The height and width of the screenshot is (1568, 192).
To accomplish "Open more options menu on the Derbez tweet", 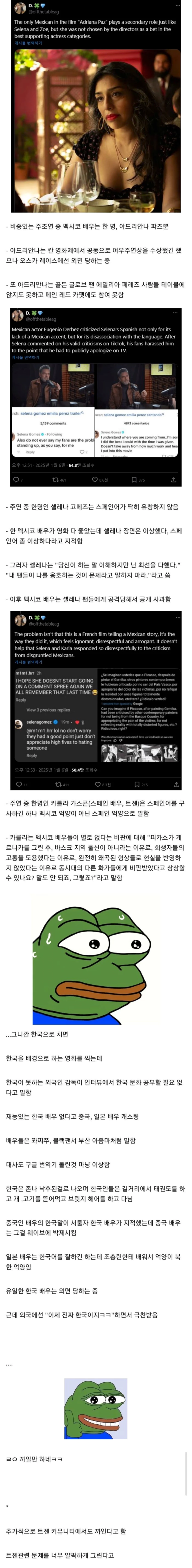I will click(175, 313).
